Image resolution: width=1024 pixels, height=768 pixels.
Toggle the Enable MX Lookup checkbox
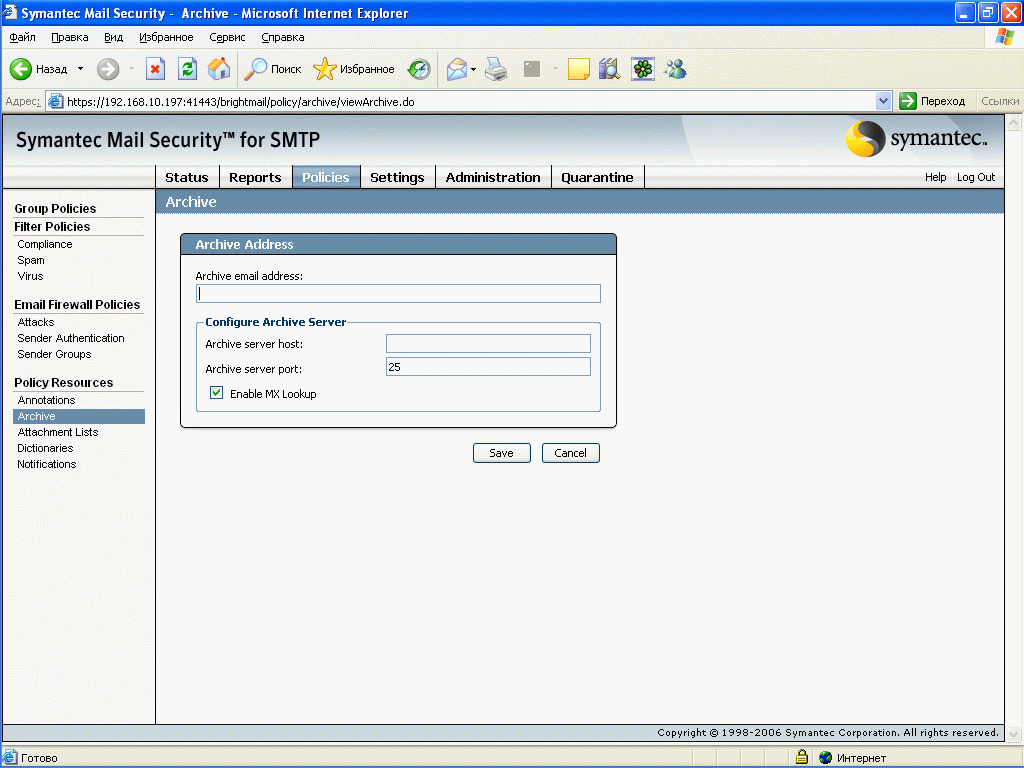[x=216, y=392]
